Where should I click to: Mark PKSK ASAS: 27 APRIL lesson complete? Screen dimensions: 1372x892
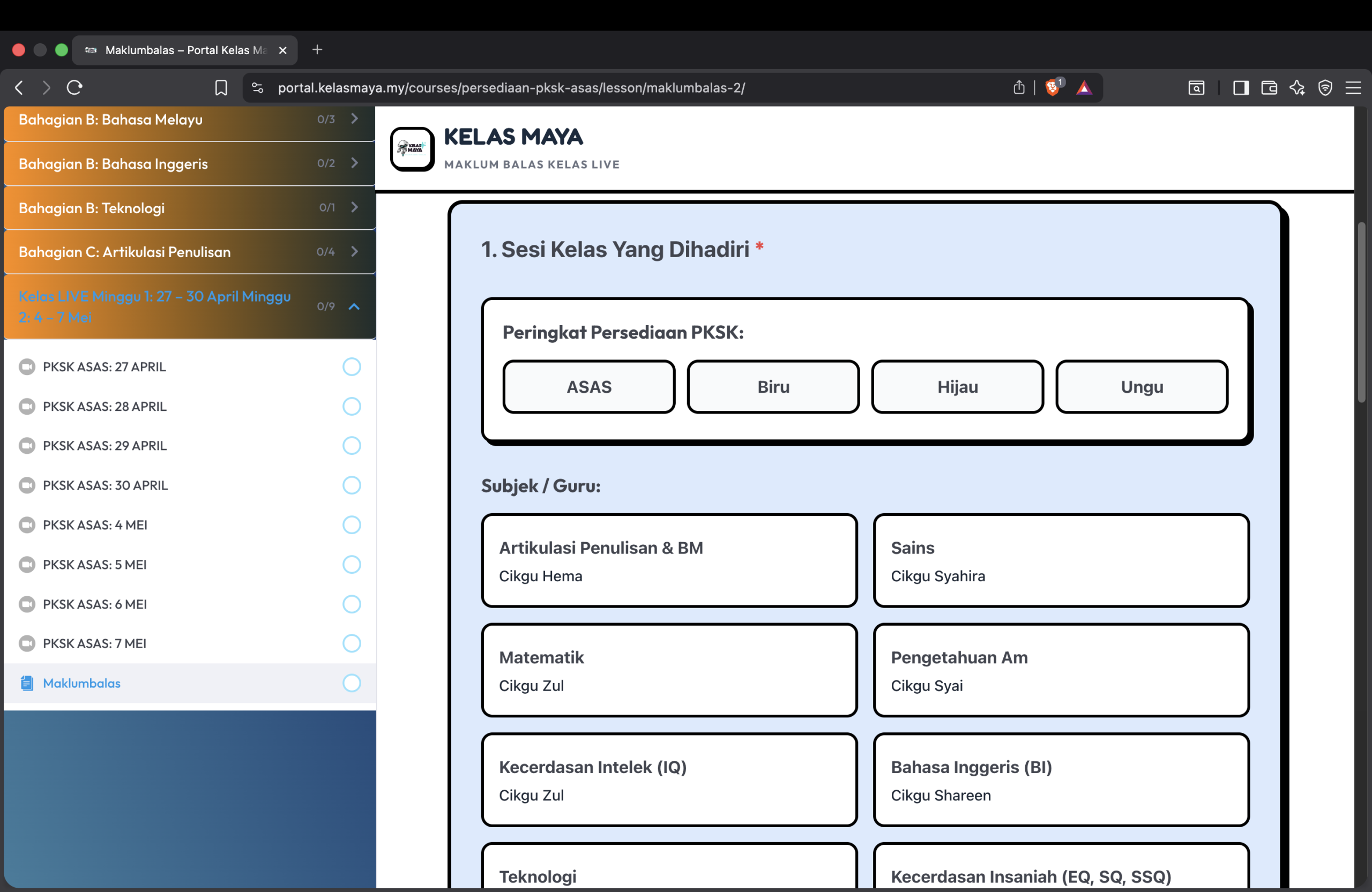point(352,366)
